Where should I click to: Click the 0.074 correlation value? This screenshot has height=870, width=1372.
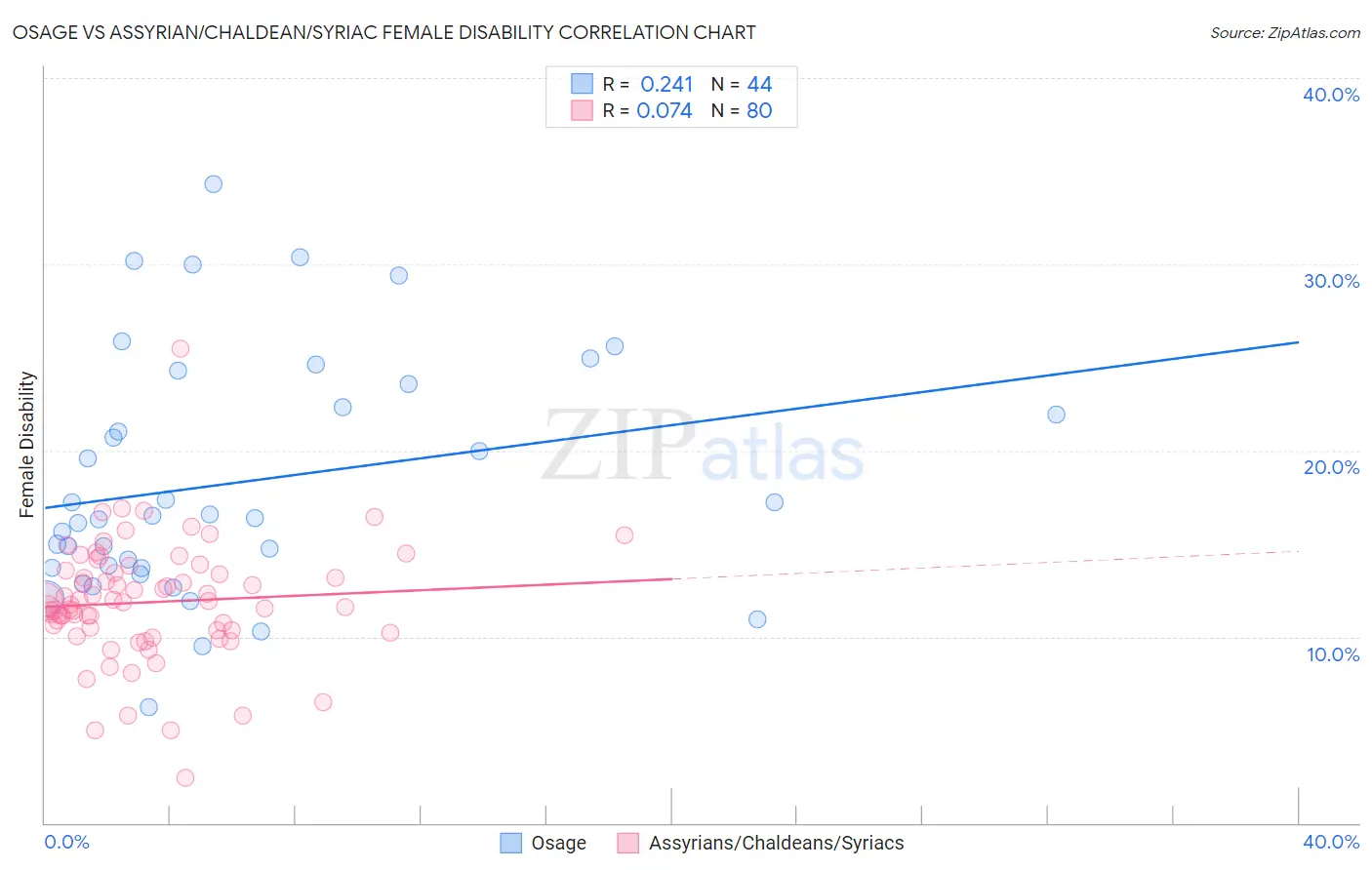point(665,110)
